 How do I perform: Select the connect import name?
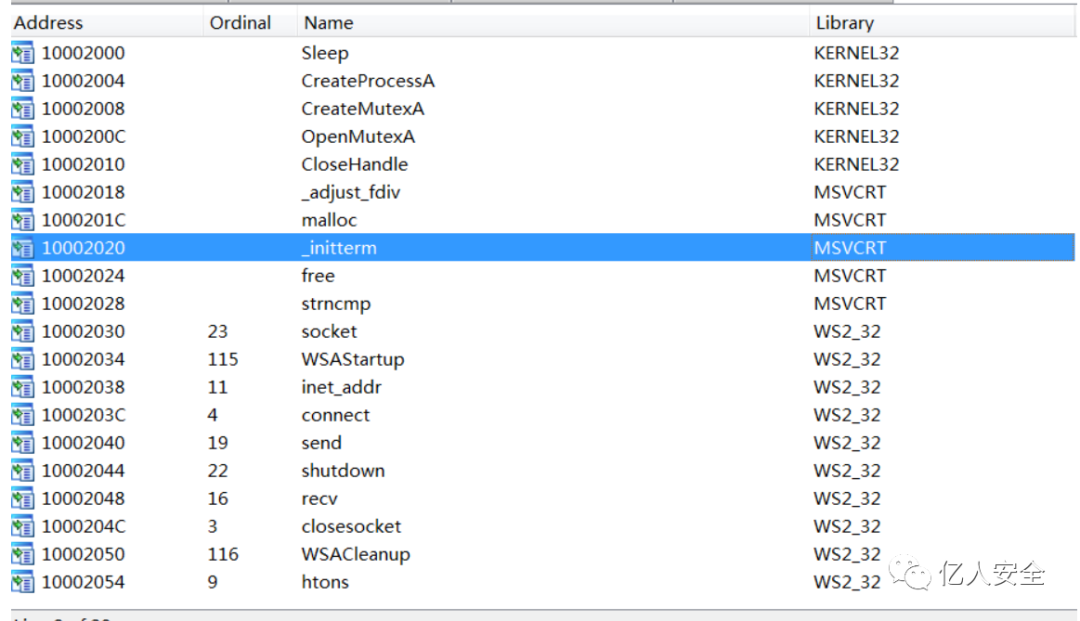tap(335, 415)
